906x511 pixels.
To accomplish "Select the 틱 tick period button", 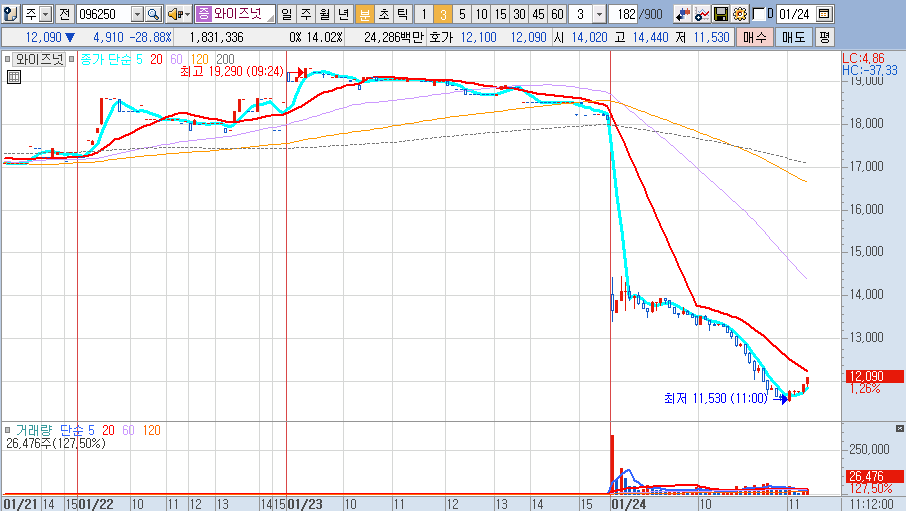I will coord(403,14).
